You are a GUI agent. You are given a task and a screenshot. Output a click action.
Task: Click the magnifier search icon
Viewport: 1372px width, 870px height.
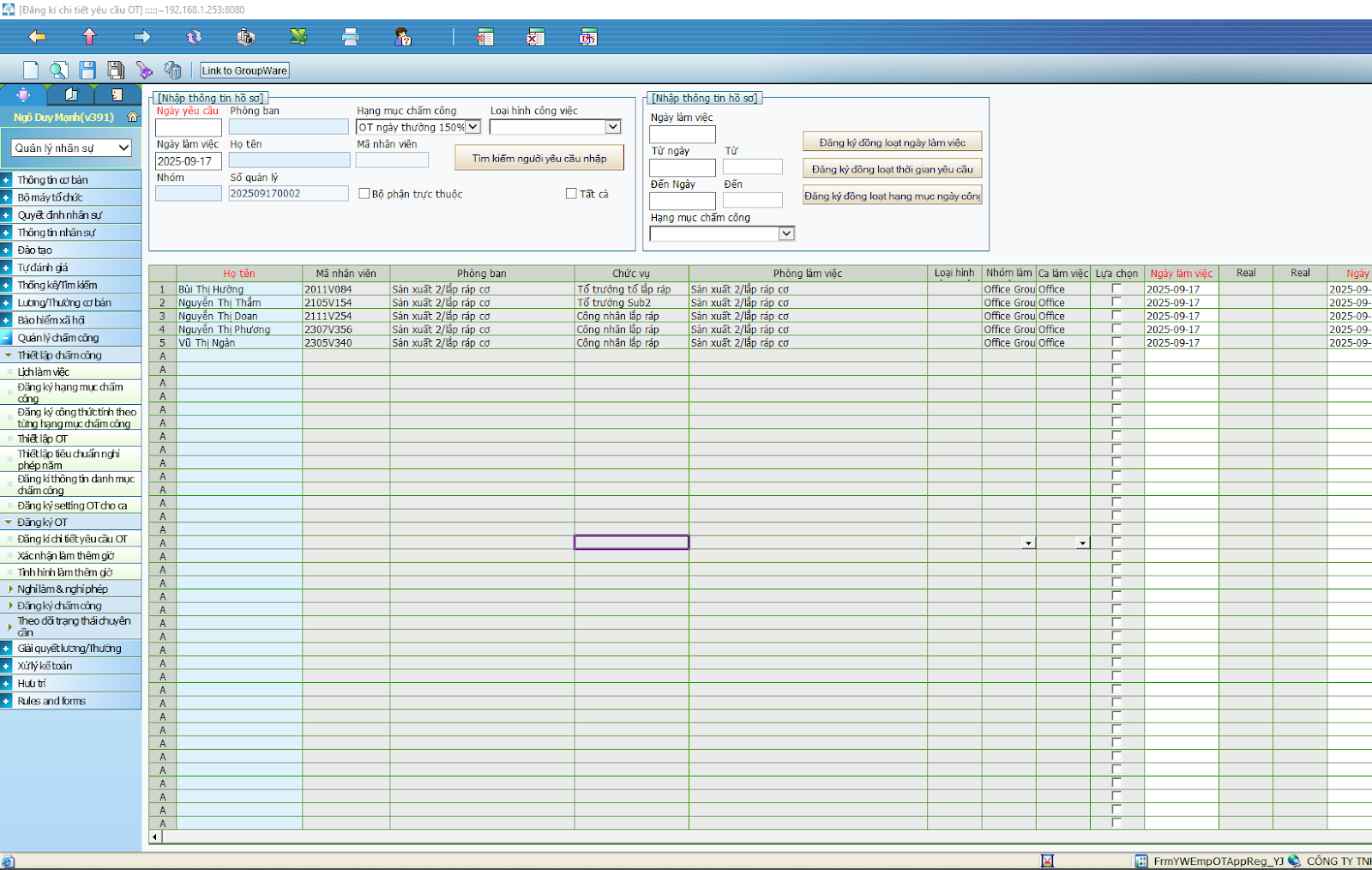(58, 70)
